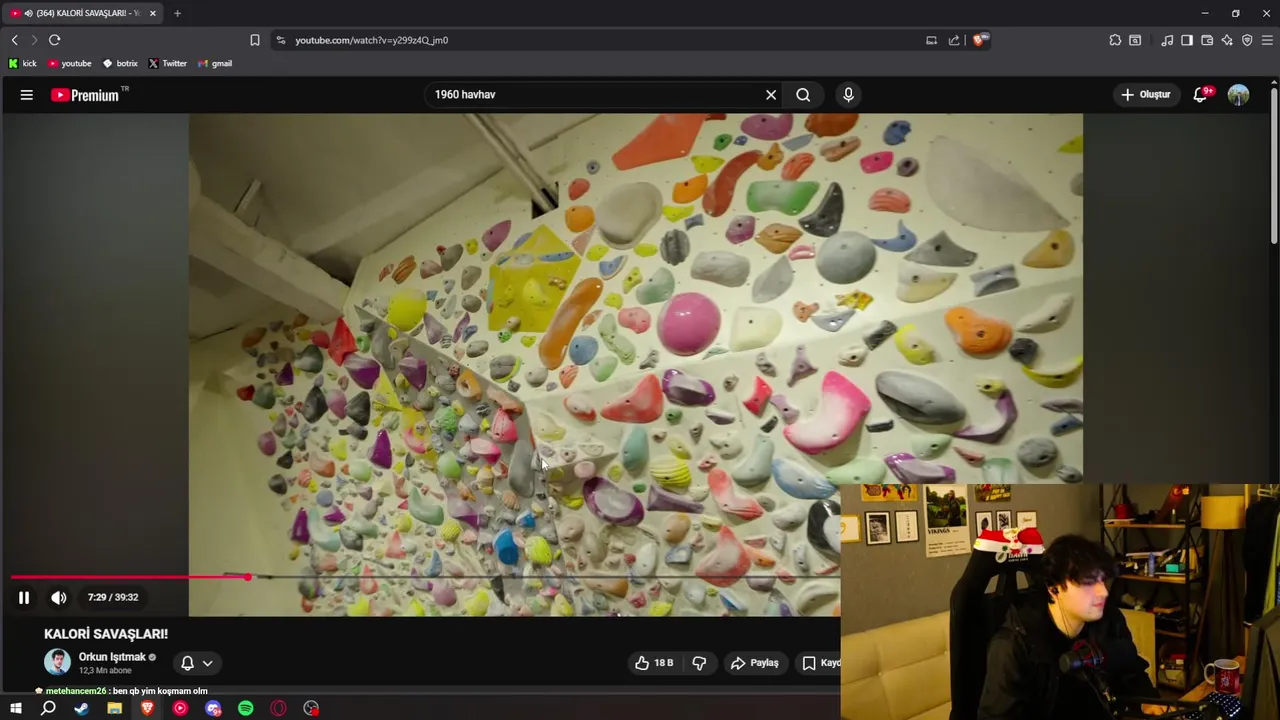Reload the page with the refresh icon
Image resolution: width=1280 pixels, height=720 pixels.
click(54, 40)
